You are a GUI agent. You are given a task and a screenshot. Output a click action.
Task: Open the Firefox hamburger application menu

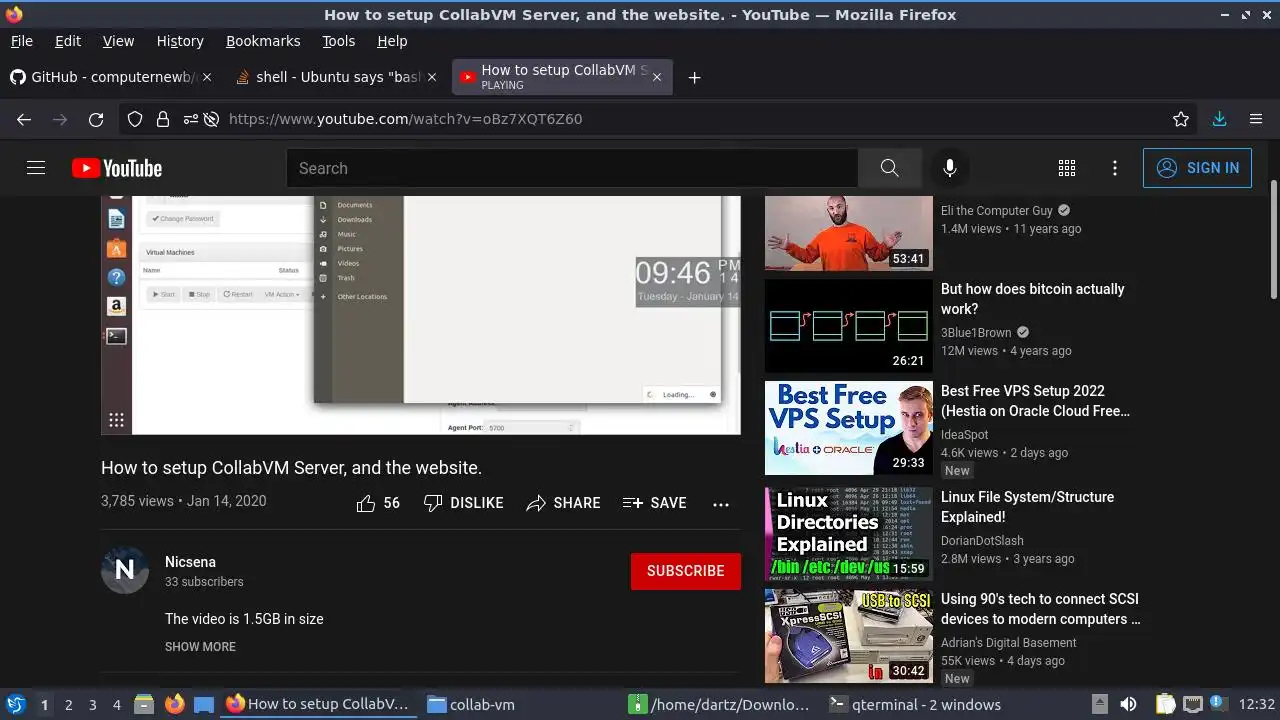click(x=1256, y=119)
